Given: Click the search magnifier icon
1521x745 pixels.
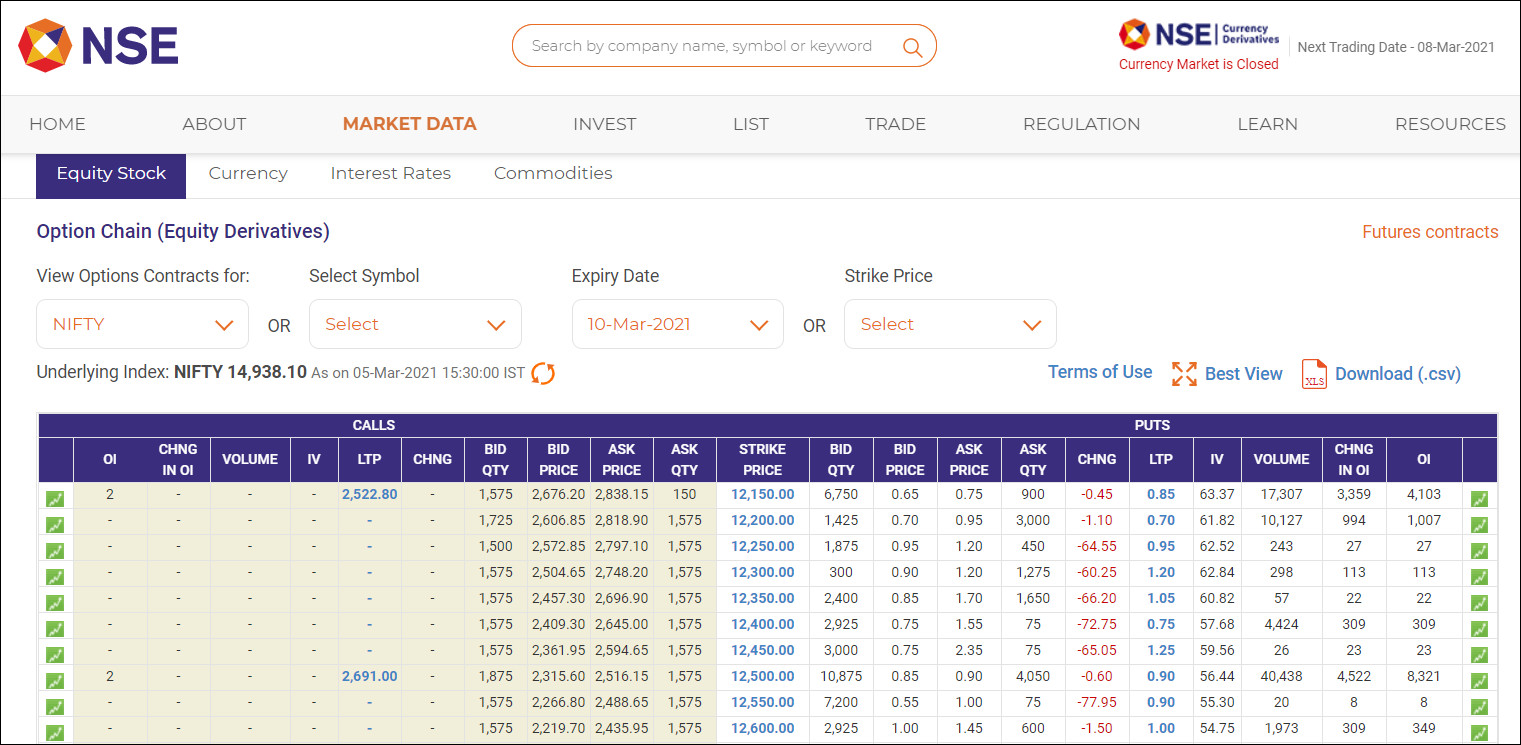Looking at the screenshot, I should pyautogui.click(x=912, y=47).
